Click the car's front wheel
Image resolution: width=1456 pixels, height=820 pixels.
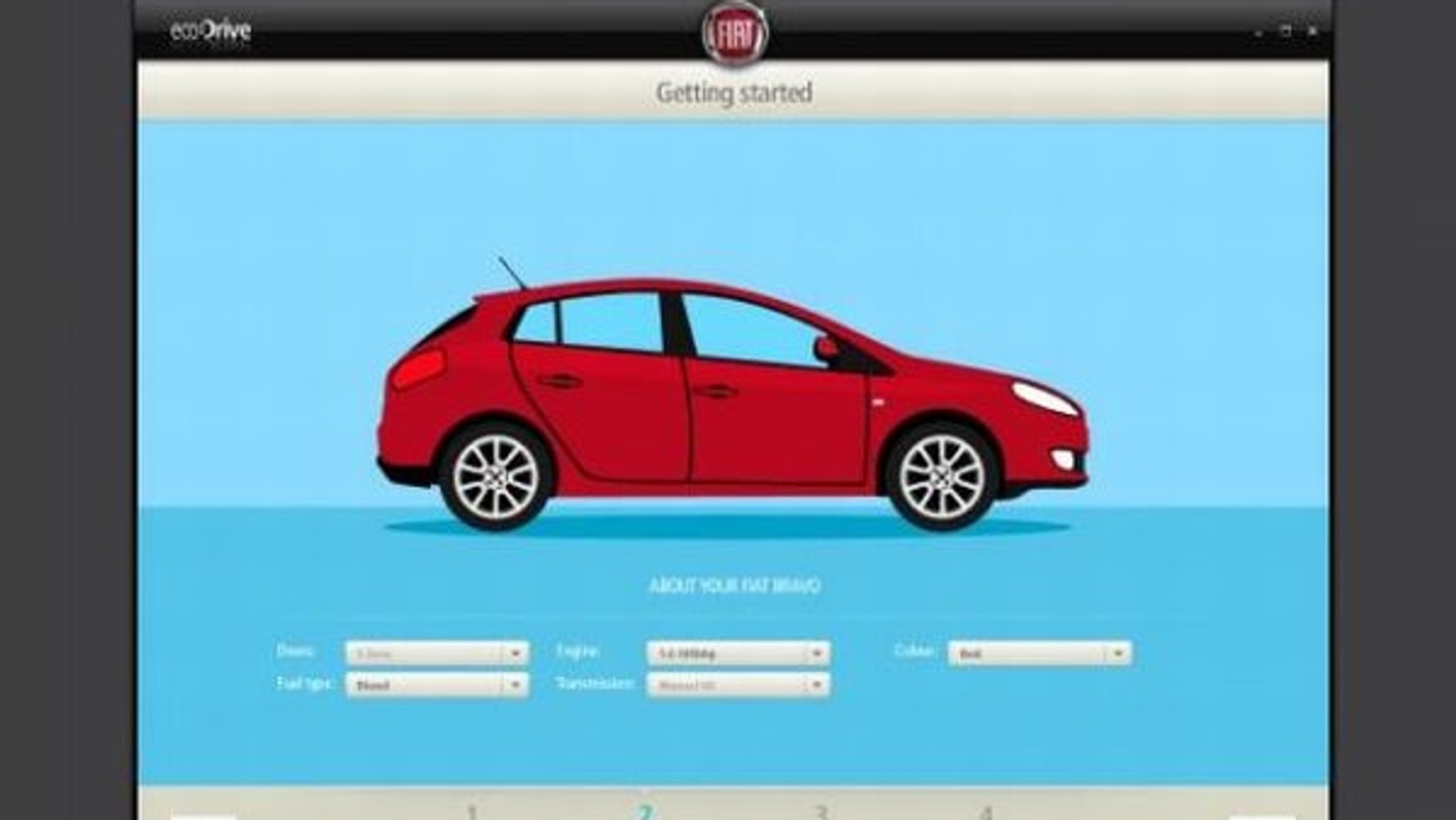pos(941,476)
